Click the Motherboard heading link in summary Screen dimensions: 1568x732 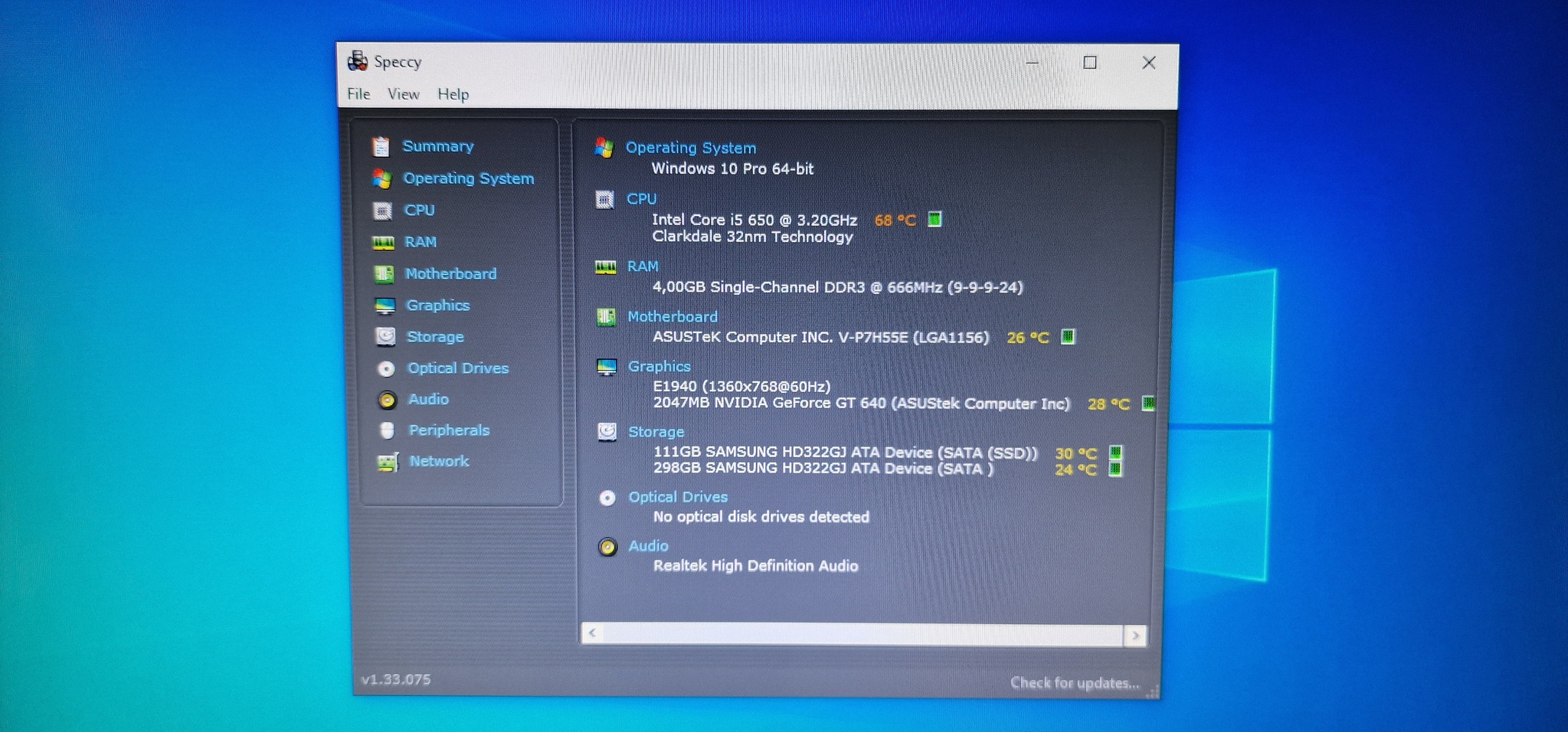673,317
